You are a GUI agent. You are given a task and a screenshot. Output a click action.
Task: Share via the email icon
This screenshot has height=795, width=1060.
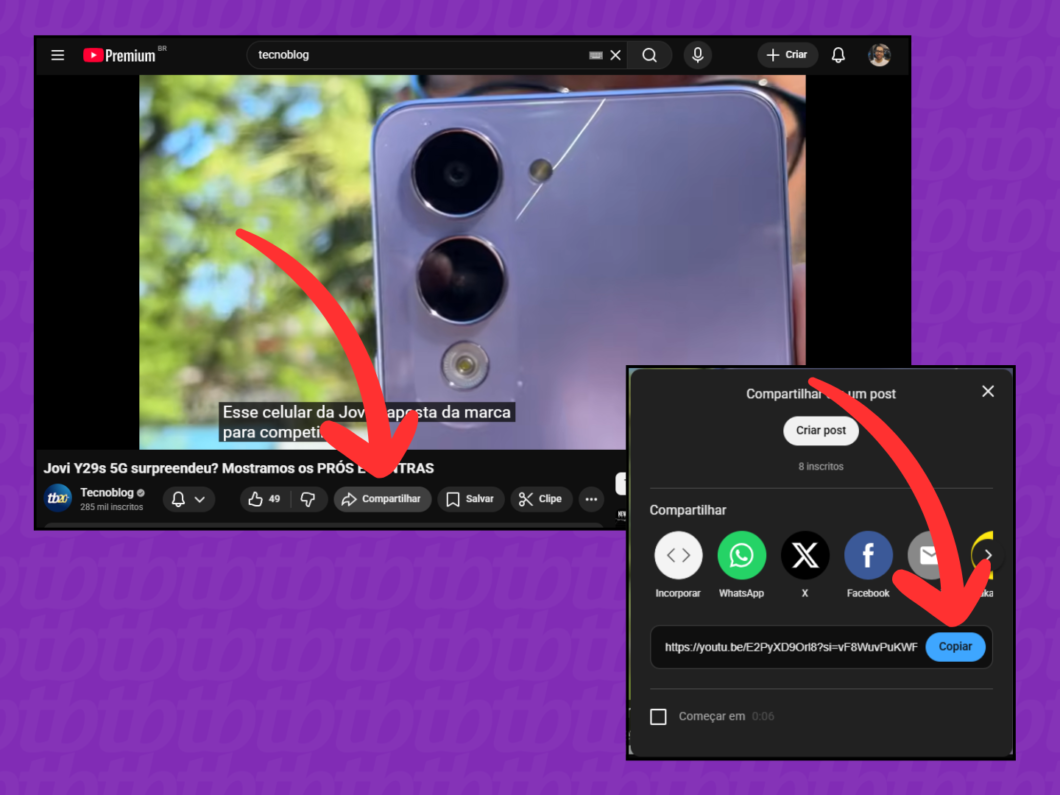(926, 555)
